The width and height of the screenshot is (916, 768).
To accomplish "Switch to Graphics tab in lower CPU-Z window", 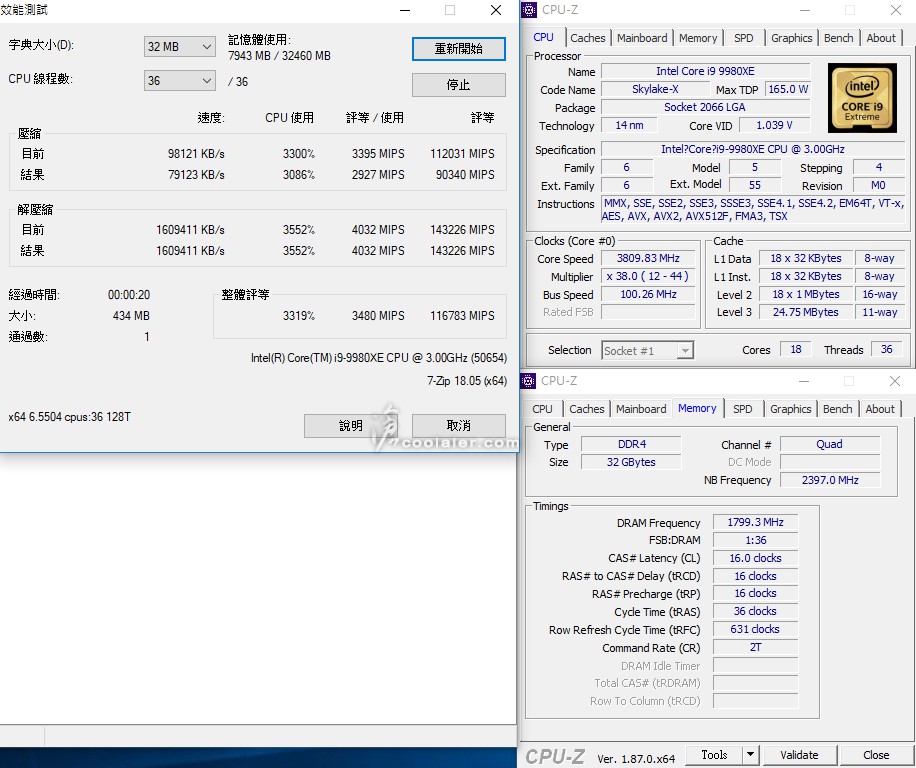I will pyautogui.click(x=790, y=409).
